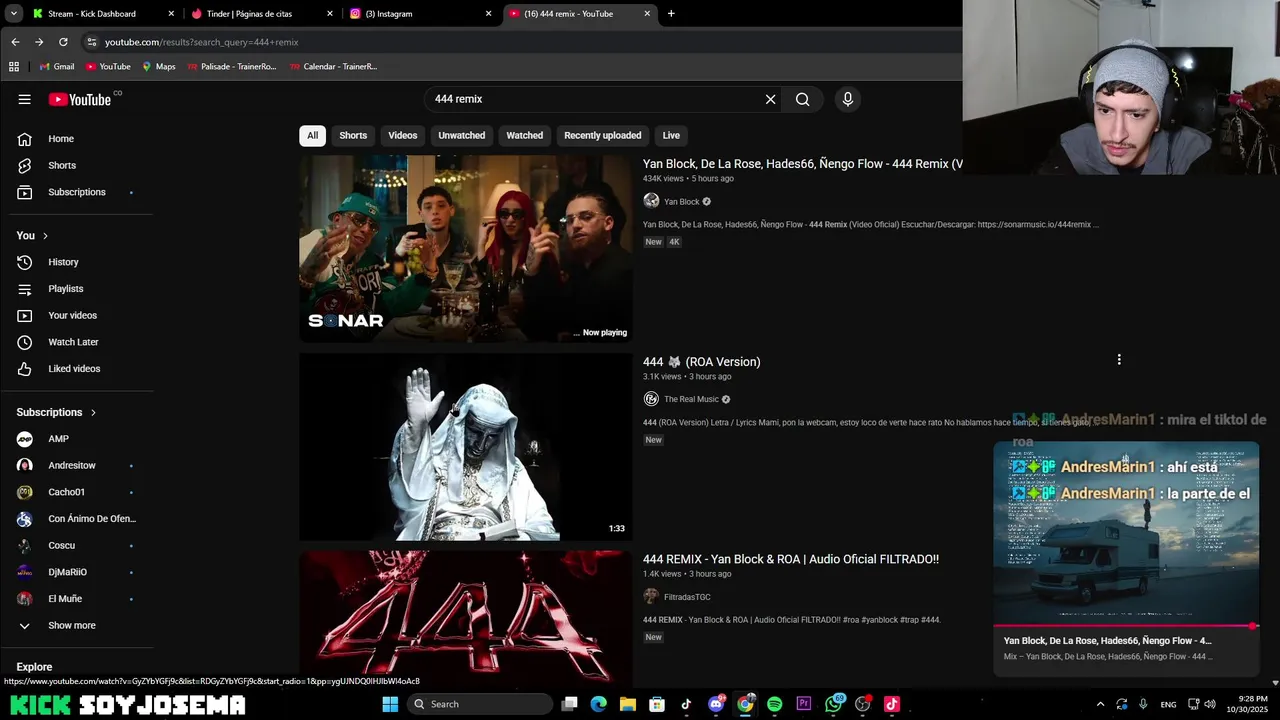Screen dimensions: 1280x720
Task: Click the Windows taskbar search box
Action: point(480,704)
